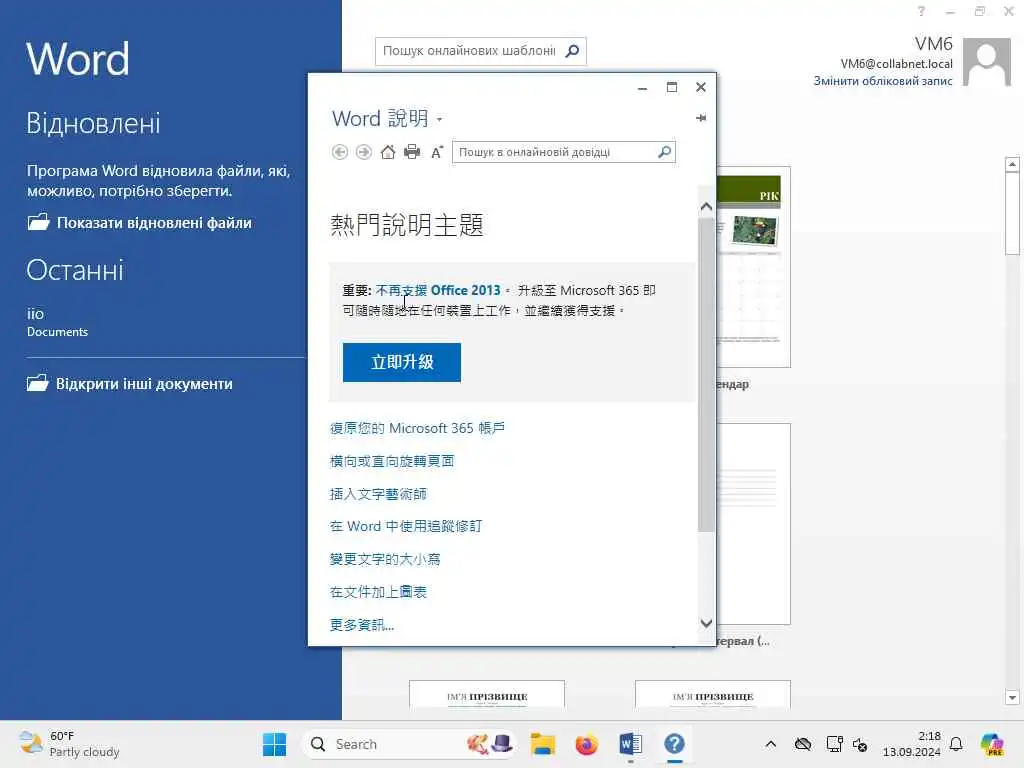Open the 變更文字的大小寫 help topic
The image size is (1024, 768).
[385, 559]
